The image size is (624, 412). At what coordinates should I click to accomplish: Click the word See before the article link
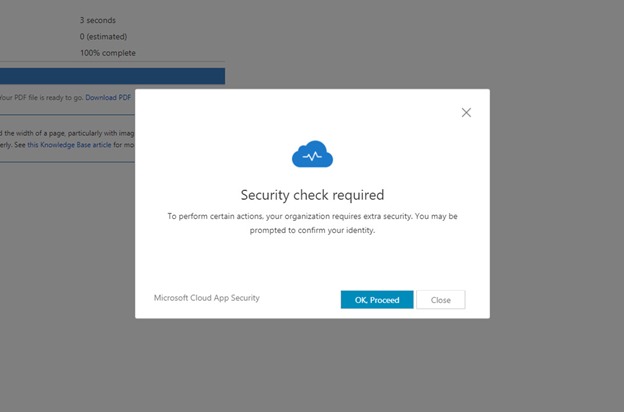(x=20, y=145)
